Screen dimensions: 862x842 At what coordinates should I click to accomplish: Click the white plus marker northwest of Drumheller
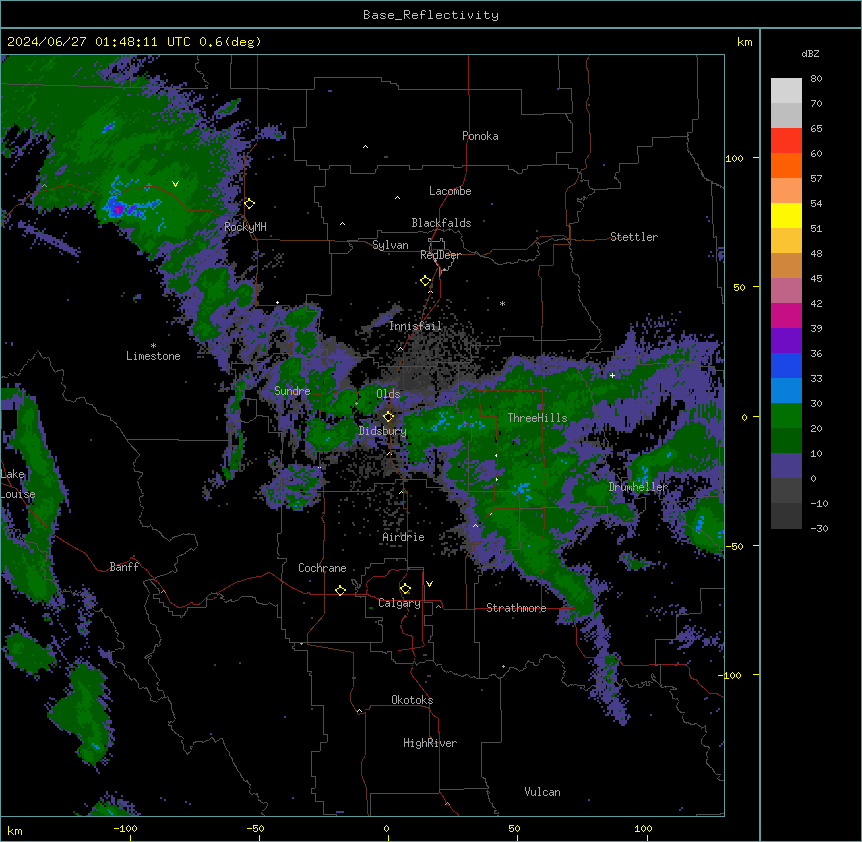612,375
